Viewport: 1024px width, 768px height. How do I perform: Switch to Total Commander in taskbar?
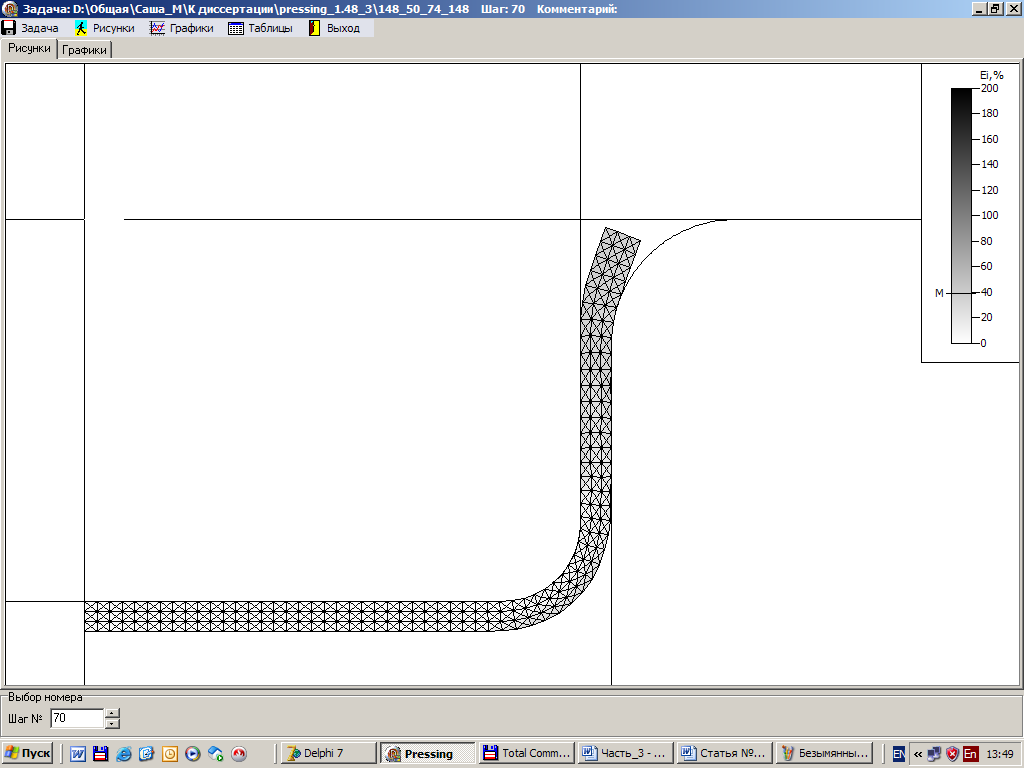click(526, 754)
